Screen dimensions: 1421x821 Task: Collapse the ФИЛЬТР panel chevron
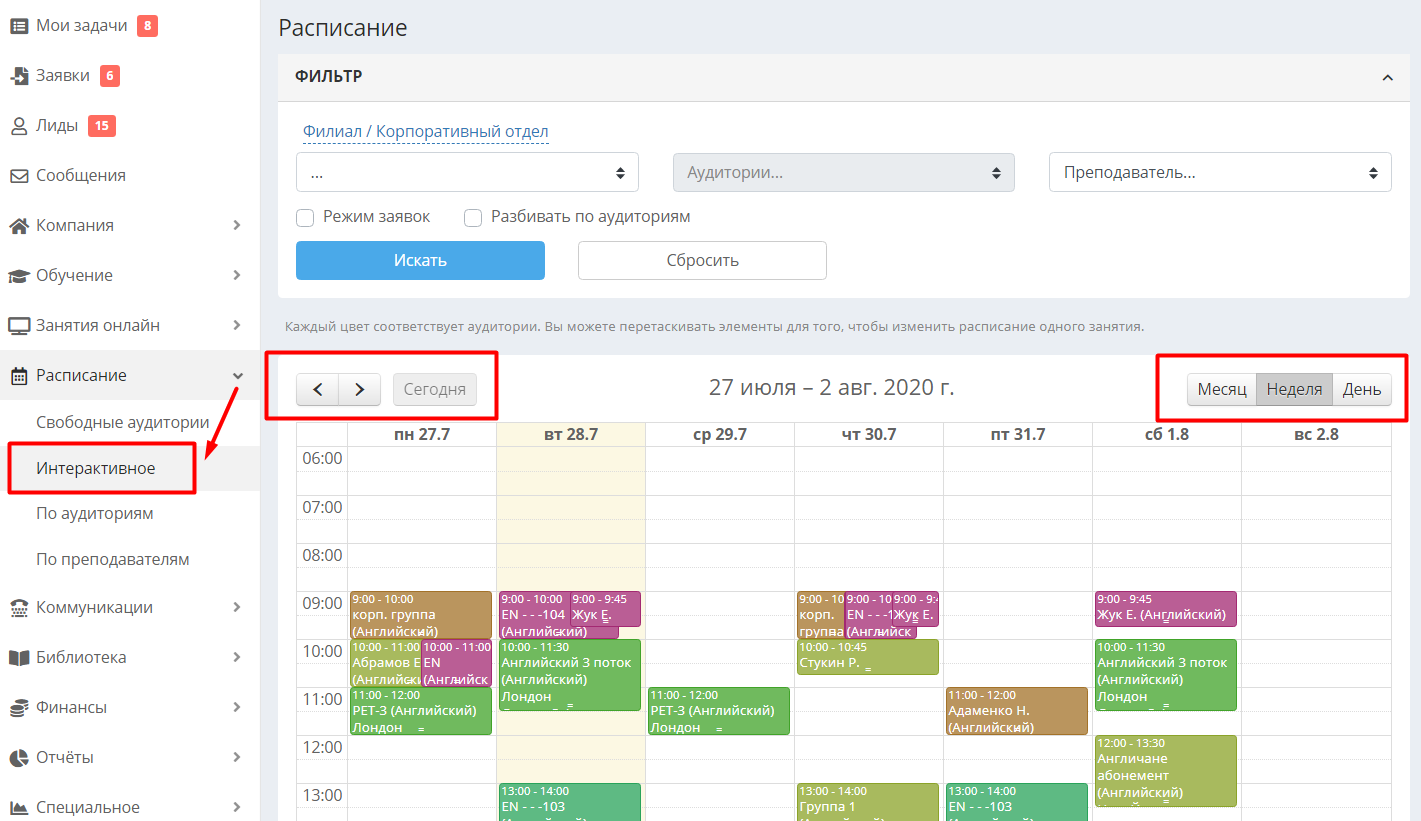coord(1388,78)
